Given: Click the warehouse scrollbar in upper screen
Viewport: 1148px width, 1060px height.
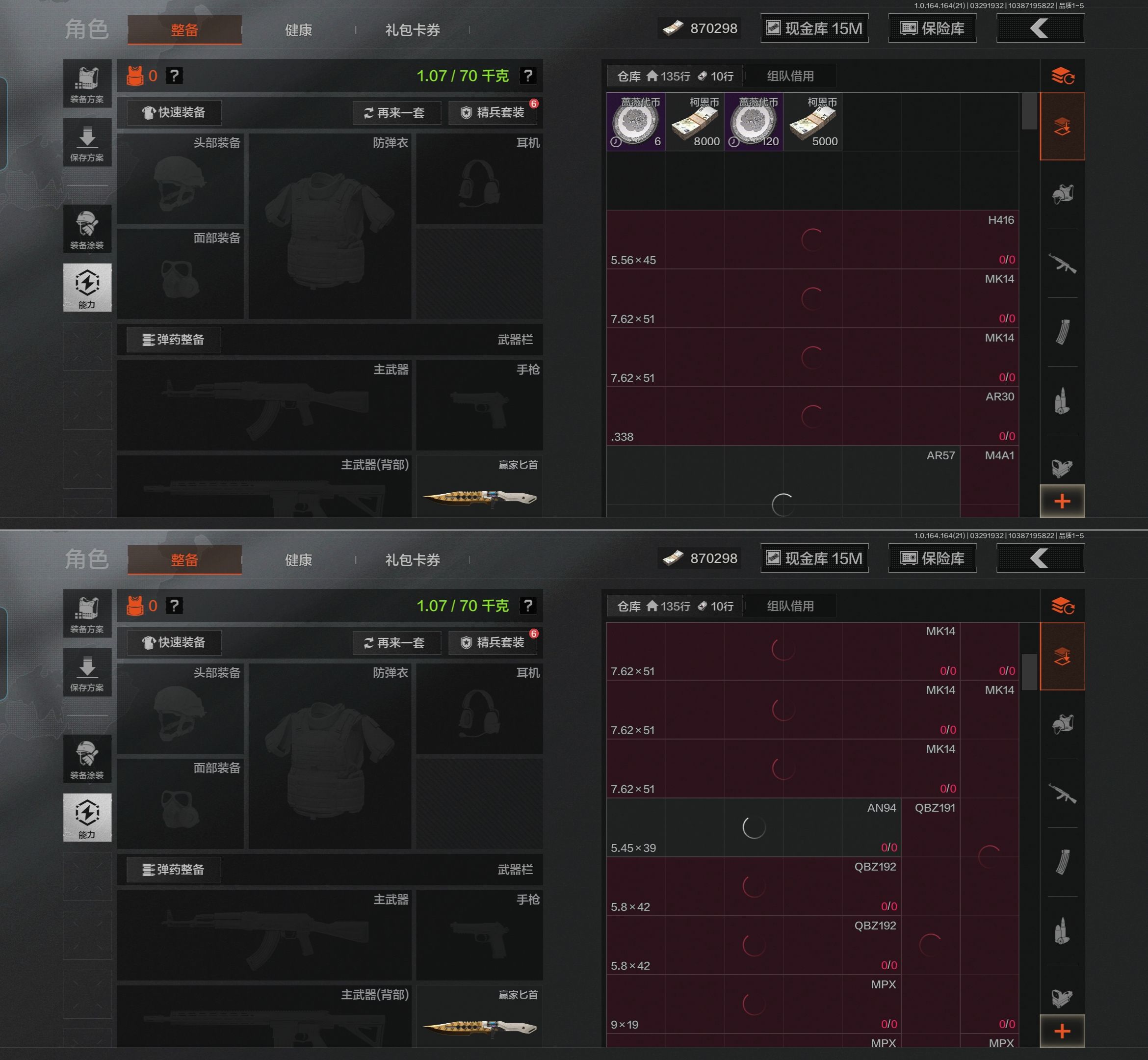Looking at the screenshot, I should point(1029,111).
